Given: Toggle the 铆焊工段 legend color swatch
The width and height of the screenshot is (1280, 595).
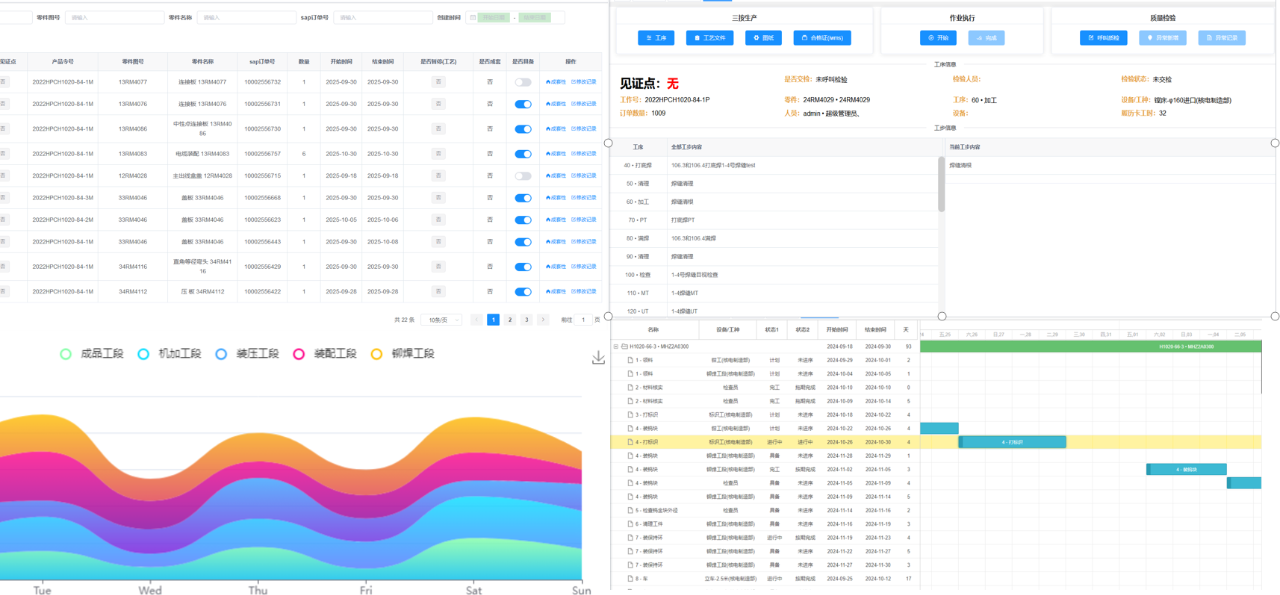Looking at the screenshot, I should point(377,354).
